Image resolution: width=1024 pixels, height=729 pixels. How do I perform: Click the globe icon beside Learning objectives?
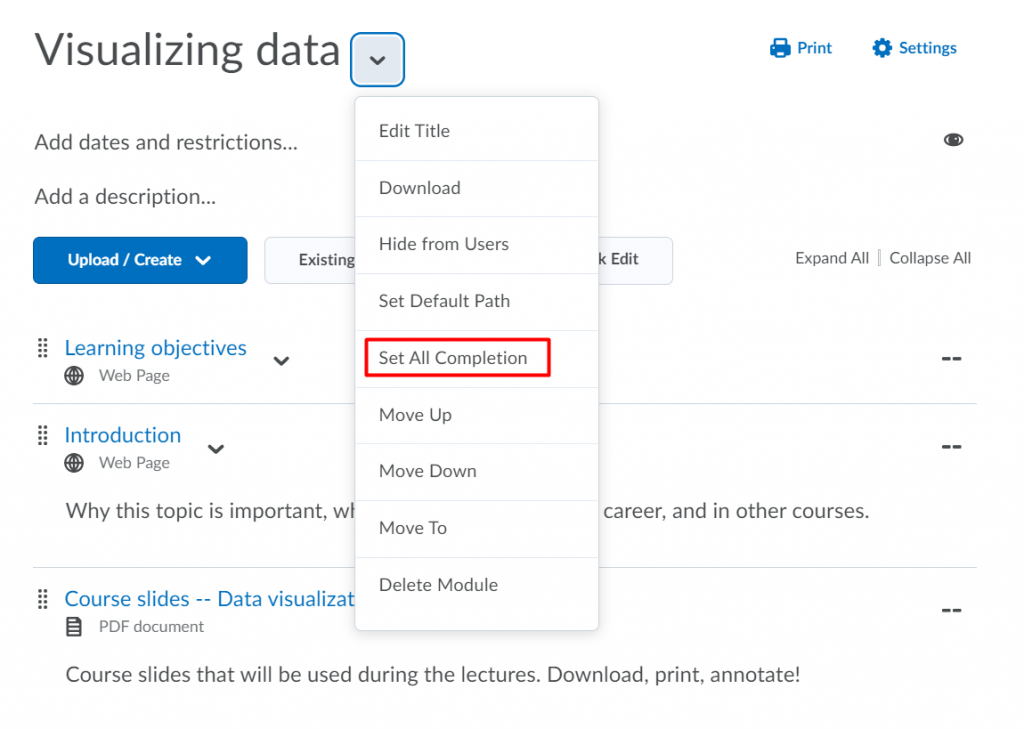pyautogui.click(x=73, y=375)
